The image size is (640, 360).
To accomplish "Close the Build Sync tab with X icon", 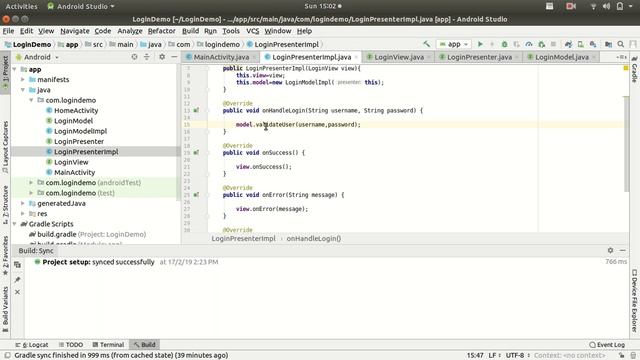I will click(x=17, y=292).
